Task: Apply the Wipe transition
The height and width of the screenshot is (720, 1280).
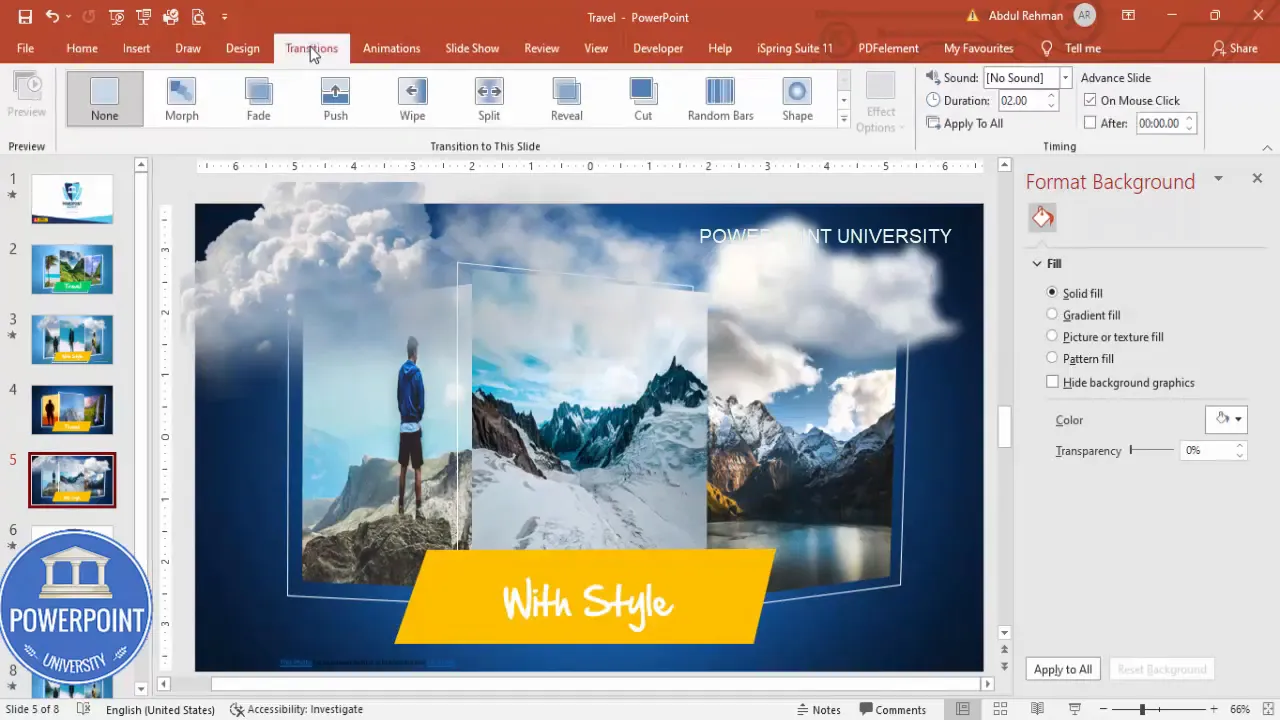Action: tap(413, 98)
